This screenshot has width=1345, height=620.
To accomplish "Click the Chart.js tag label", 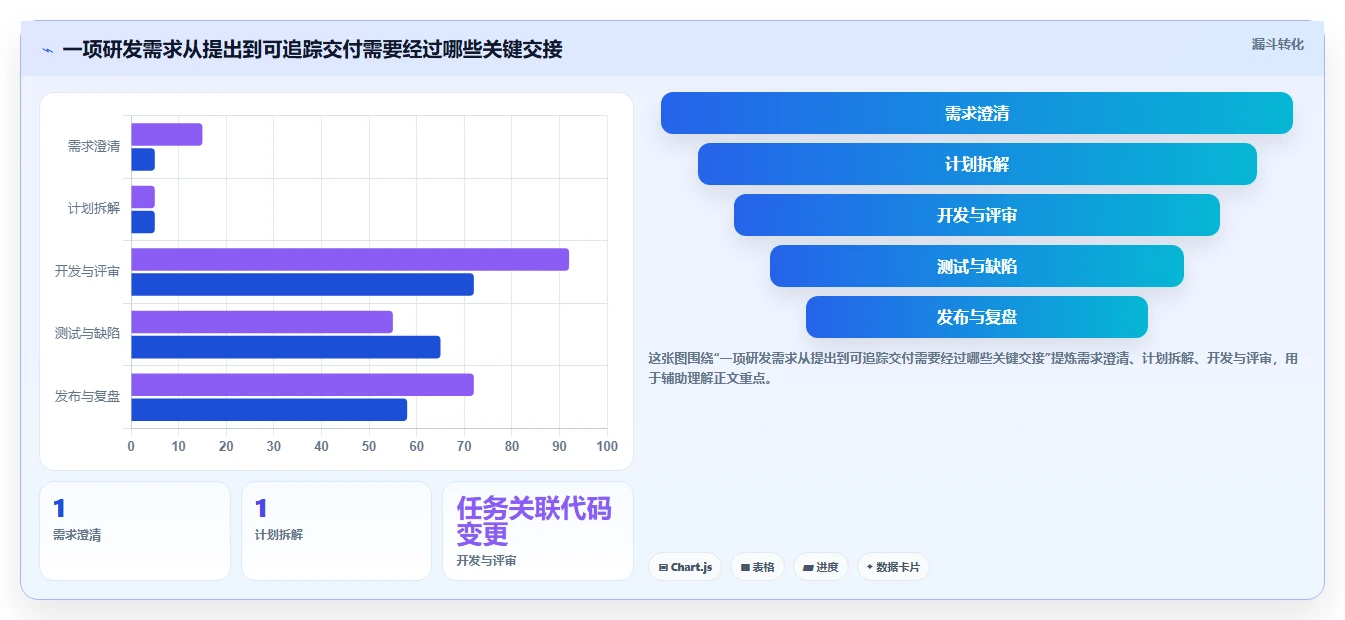I will pos(691,567).
